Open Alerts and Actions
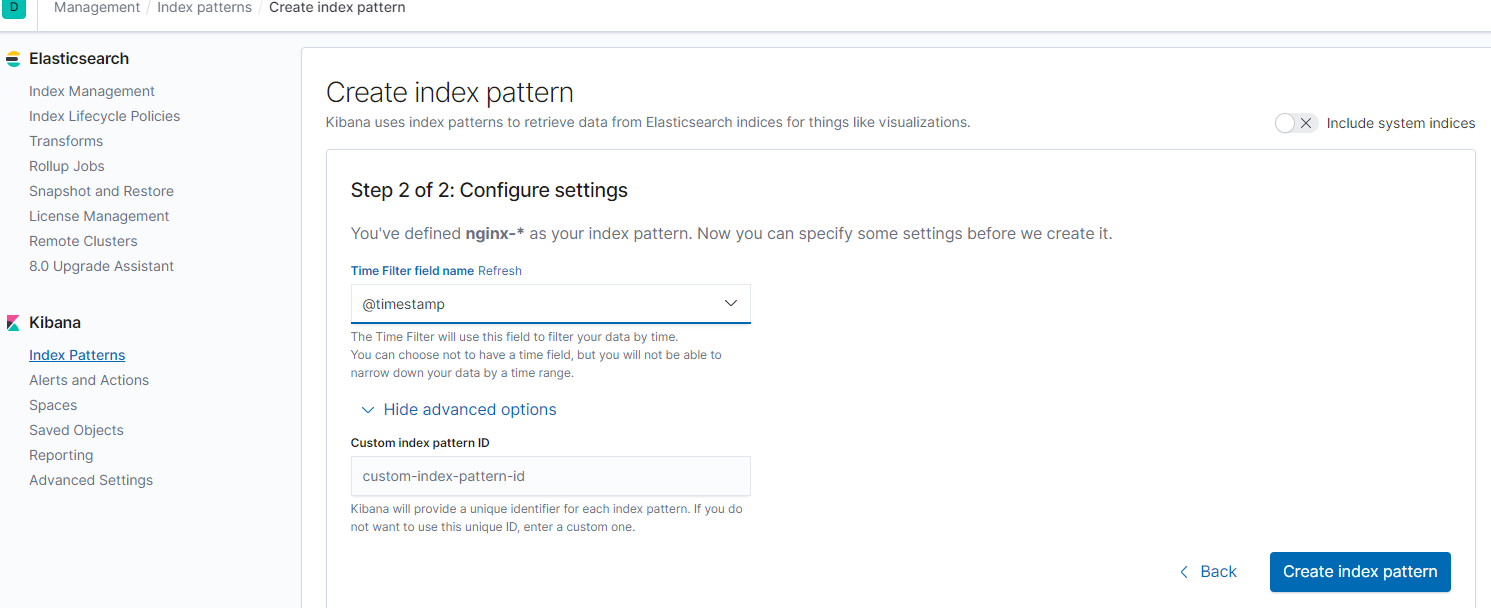 [89, 380]
